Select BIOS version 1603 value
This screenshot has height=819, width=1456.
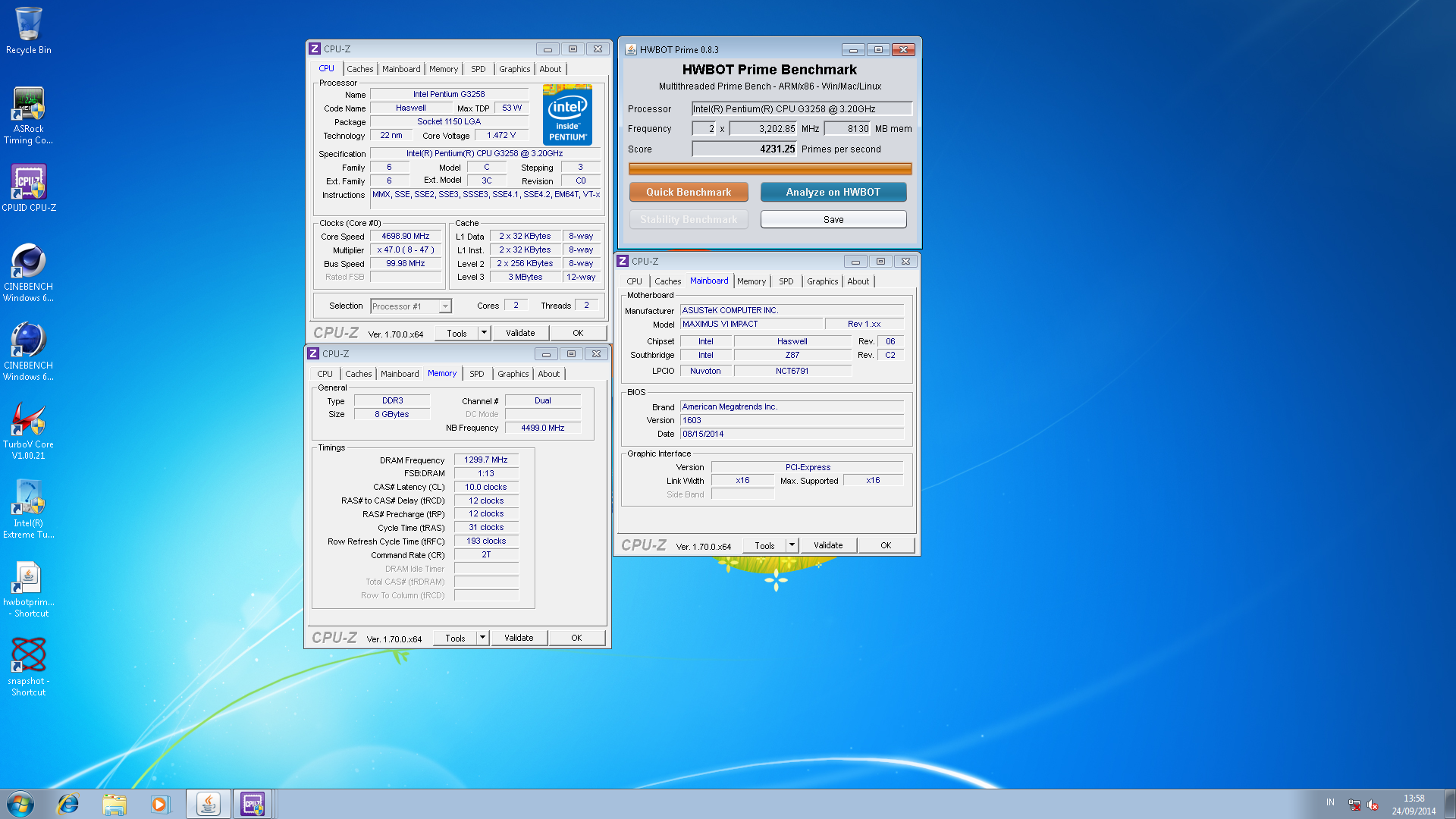click(x=792, y=420)
